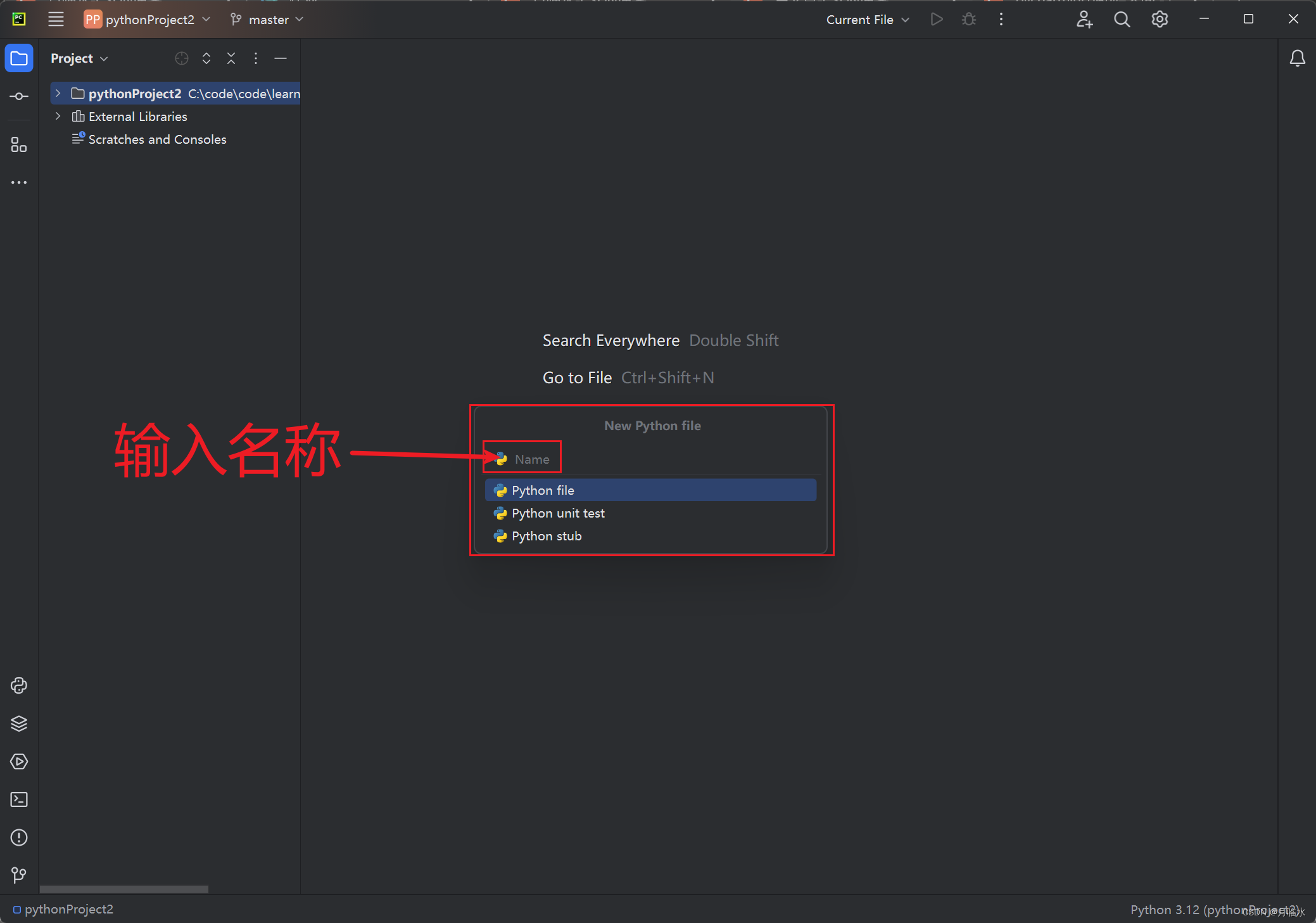
Task: Open the master branch dropdown
Action: (267, 20)
